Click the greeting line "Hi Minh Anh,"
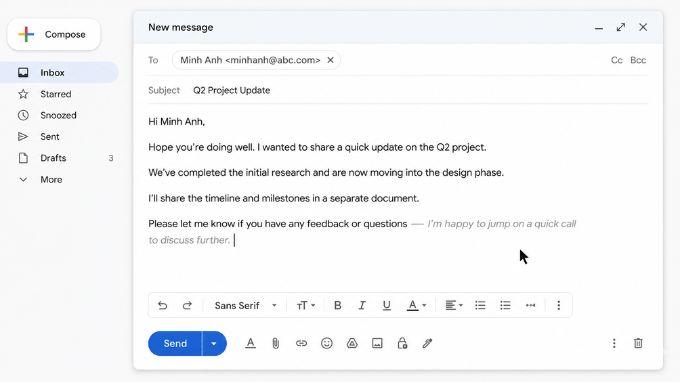Viewport: 680px width, 382px height. [177, 121]
